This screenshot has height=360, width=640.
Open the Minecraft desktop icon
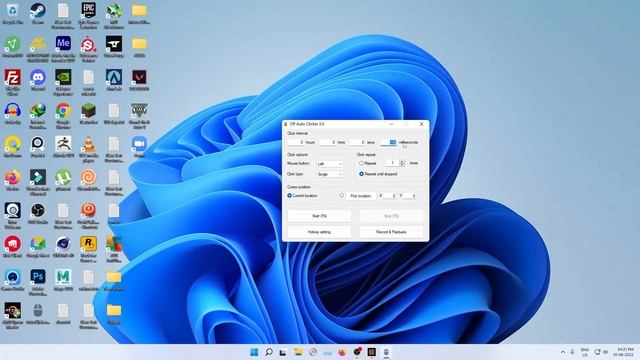click(x=89, y=114)
